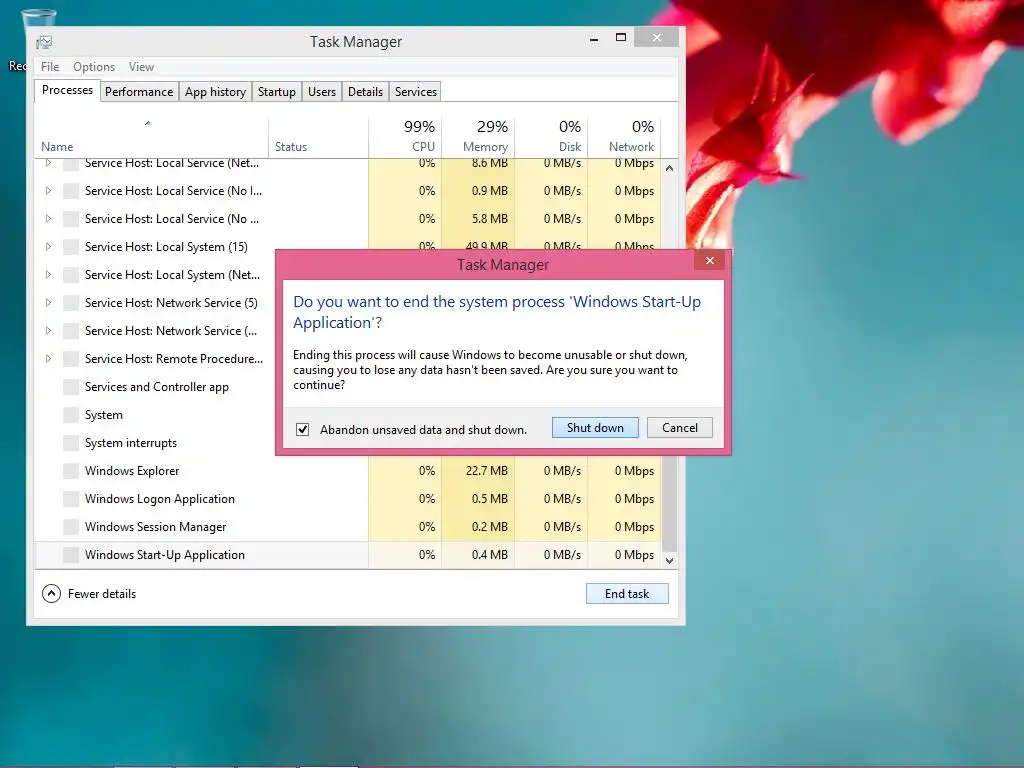The image size is (1024, 768).
Task: Select Services and Controller app row
Action: pyautogui.click(x=157, y=387)
